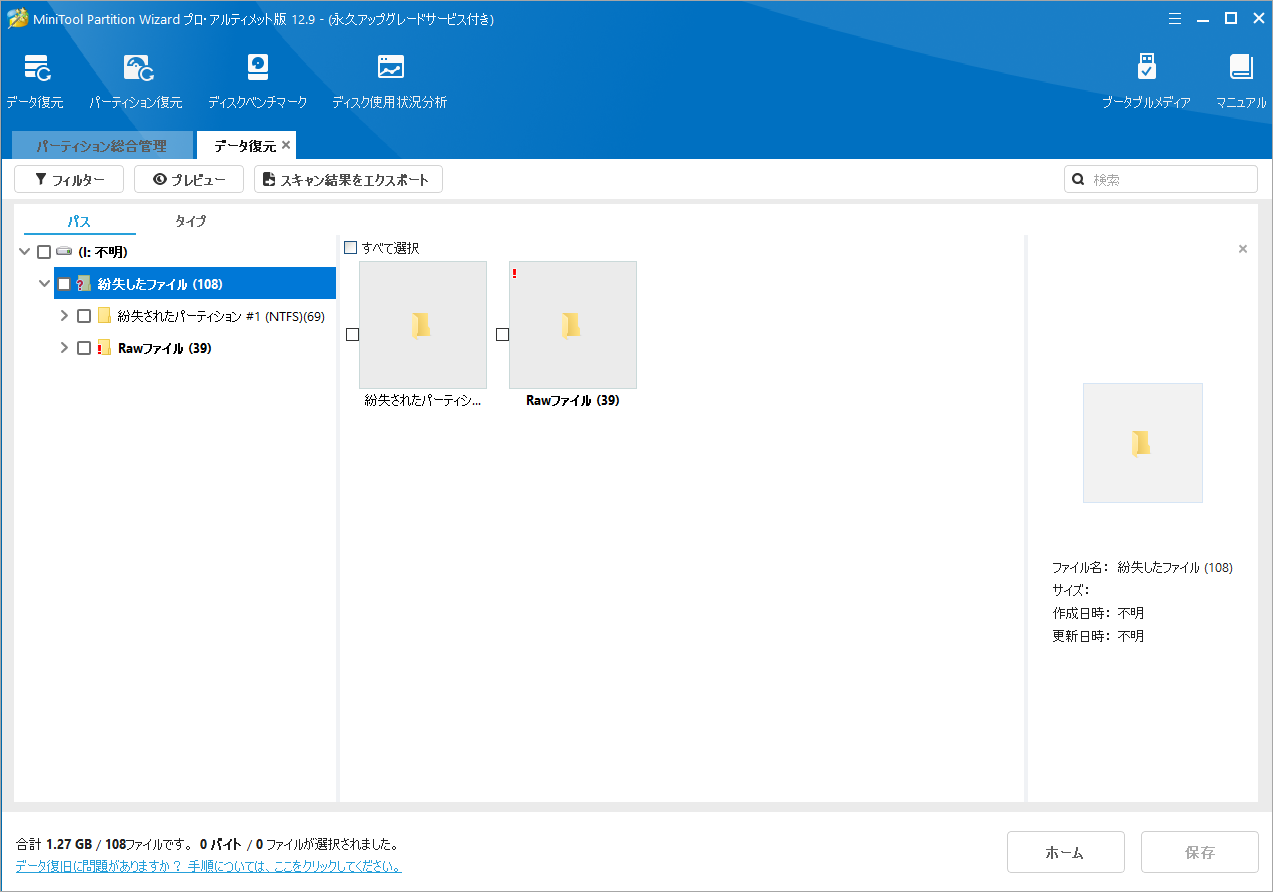
Task: Click the 保存 button
Action: coord(1200,852)
